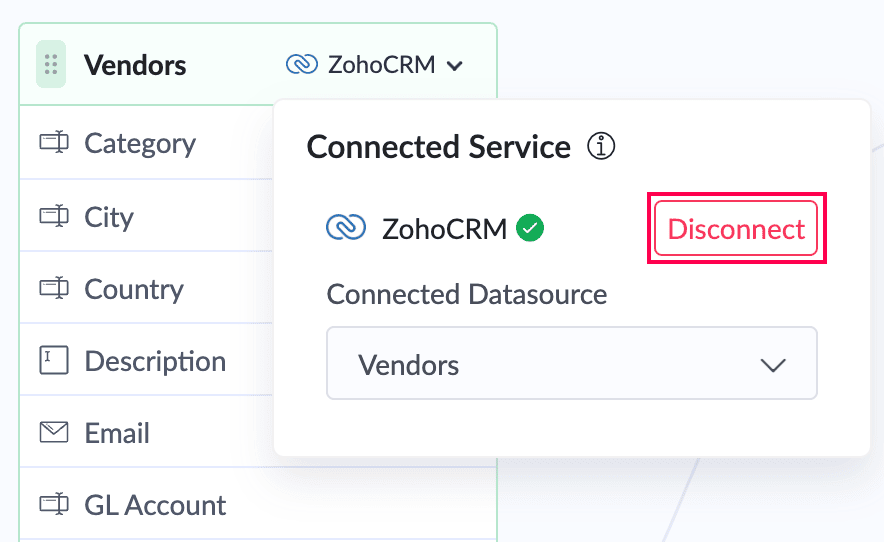Screen dimensions: 884x542
Task: Click the Email envelope icon
Action: click(x=54, y=433)
